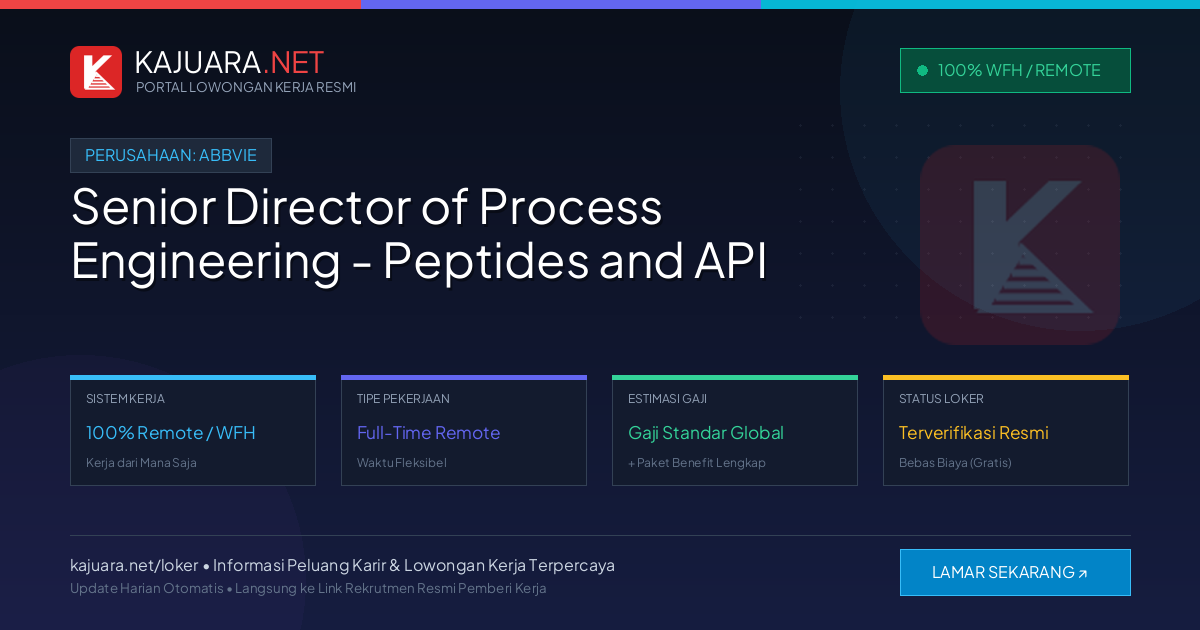This screenshot has width=1200, height=630.
Task: Click the Bebas Biaya (Gratis) text
Action: (x=955, y=463)
